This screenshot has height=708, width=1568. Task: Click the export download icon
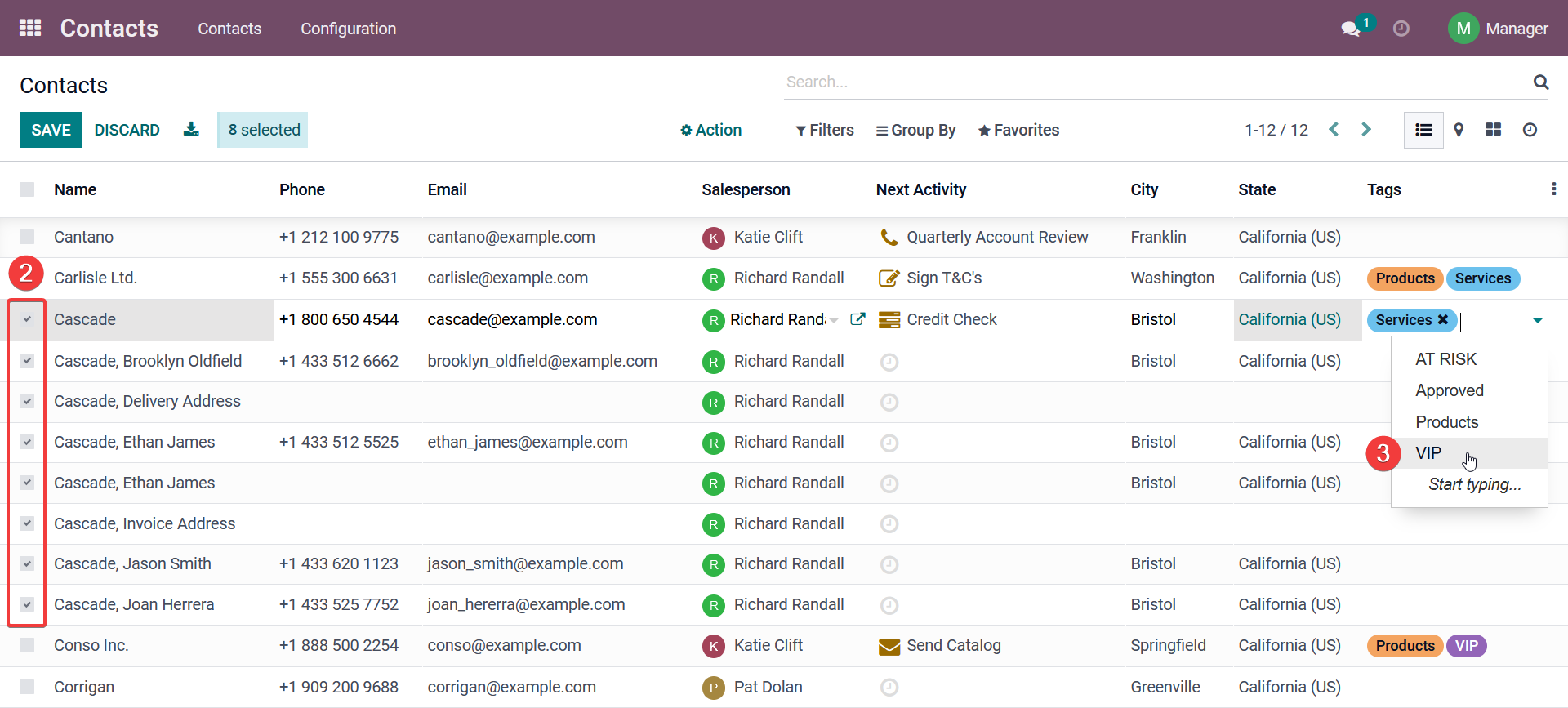(191, 130)
